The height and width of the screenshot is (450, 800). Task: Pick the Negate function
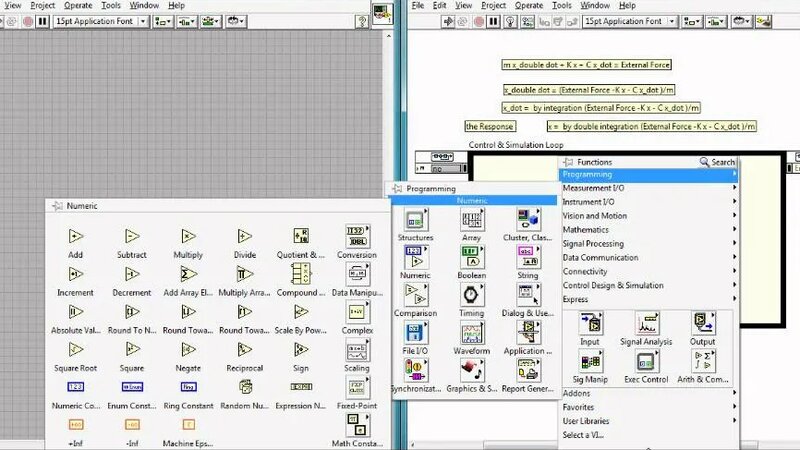pyautogui.click(x=188, y=349)
